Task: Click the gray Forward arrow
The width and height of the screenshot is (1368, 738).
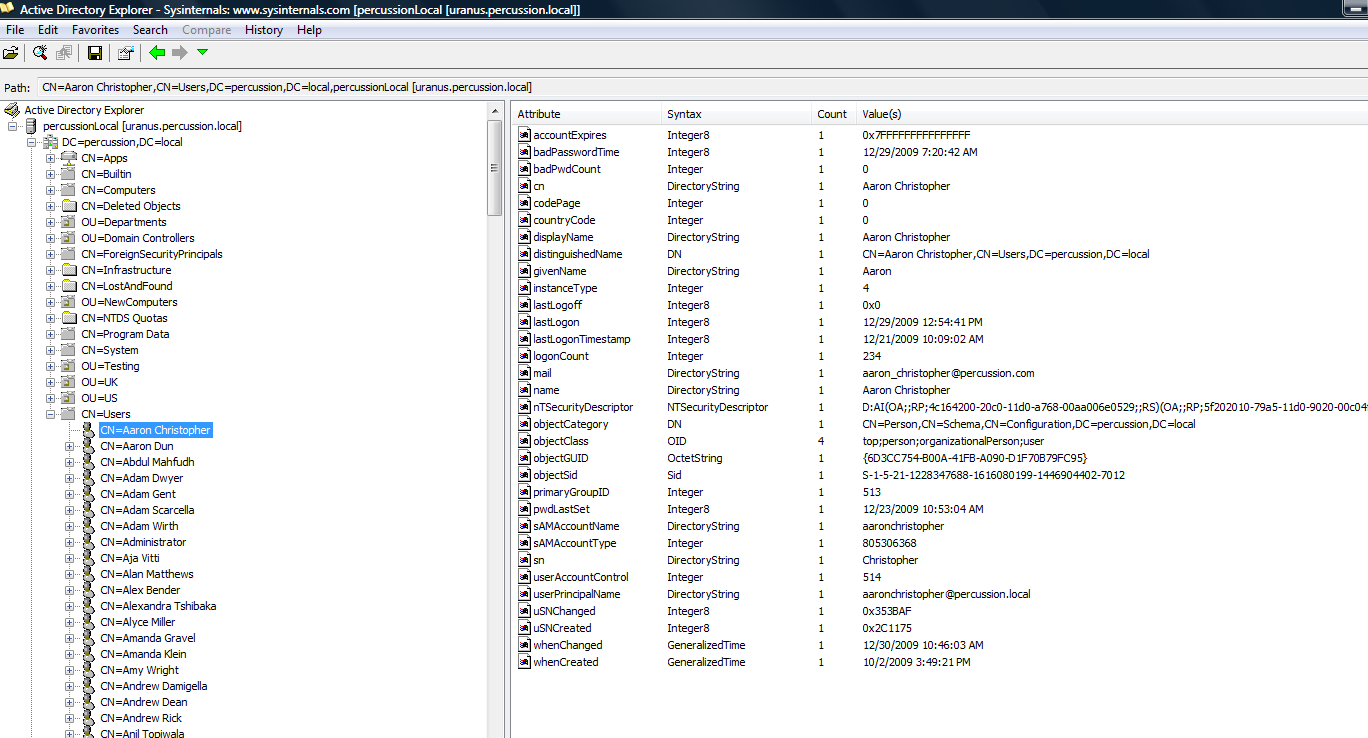Action: [180, 52]
